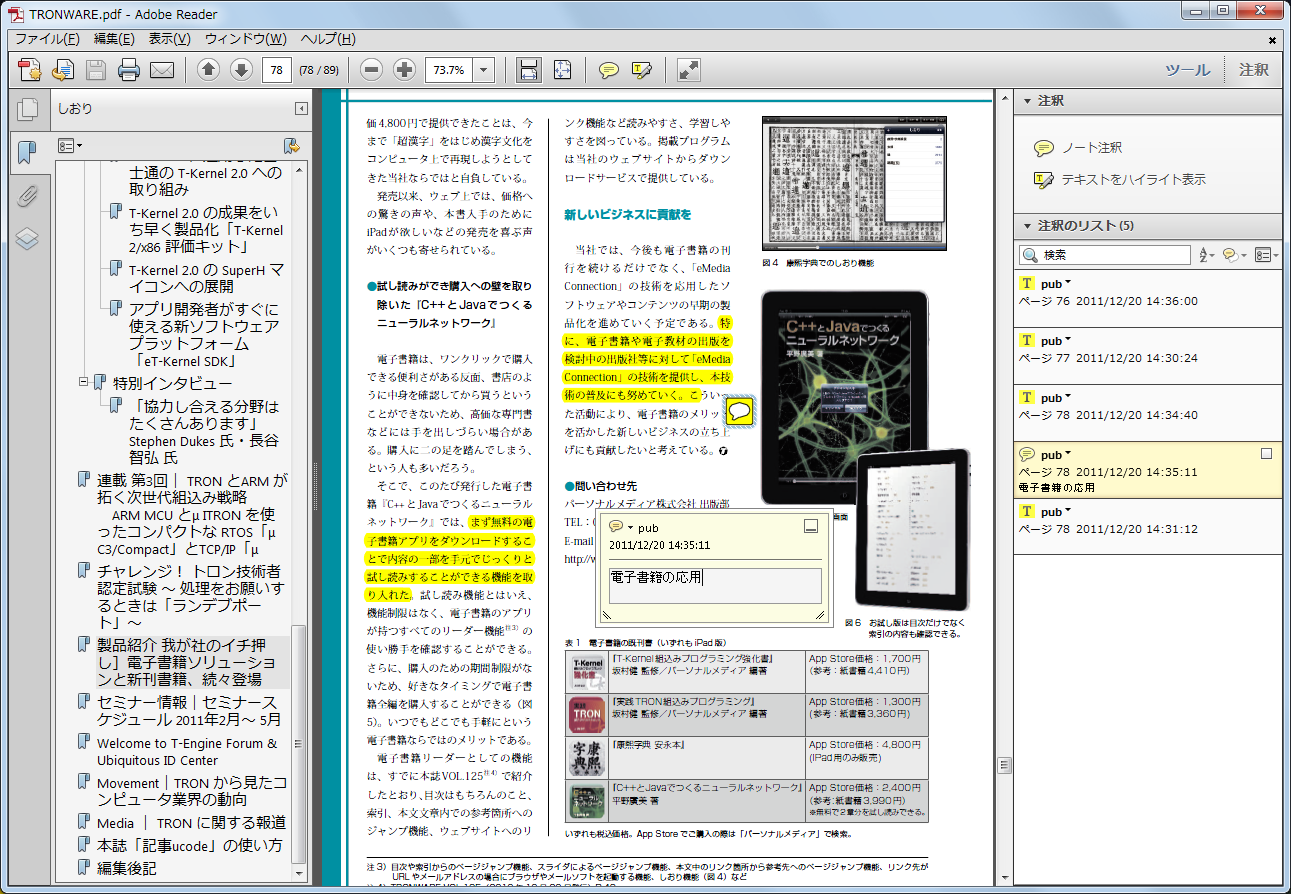
Task: Open bookmark セミナー情報 schedule
Action: coord(188,711)
